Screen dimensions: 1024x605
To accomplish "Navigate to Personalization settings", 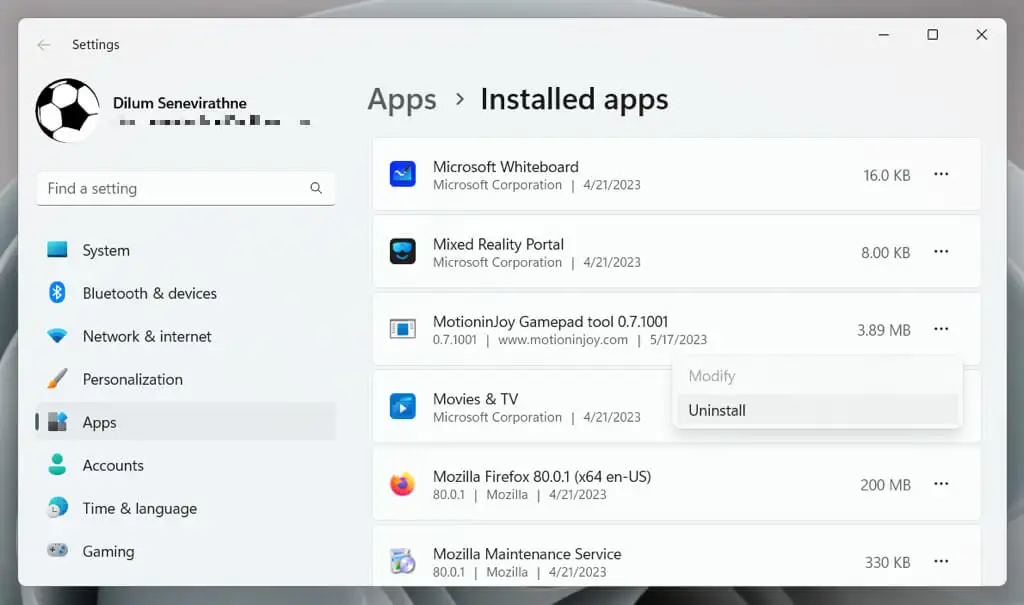I will pyautogui.click(x=132, y=379).
